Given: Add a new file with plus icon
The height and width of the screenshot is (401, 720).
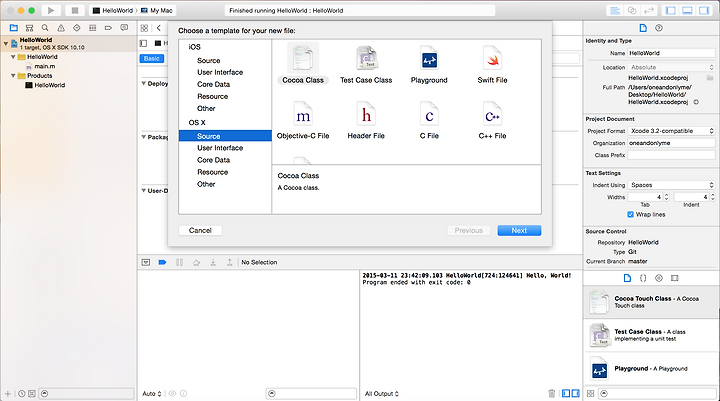Looking at the screenshot, I should click(x=7, y=394).
